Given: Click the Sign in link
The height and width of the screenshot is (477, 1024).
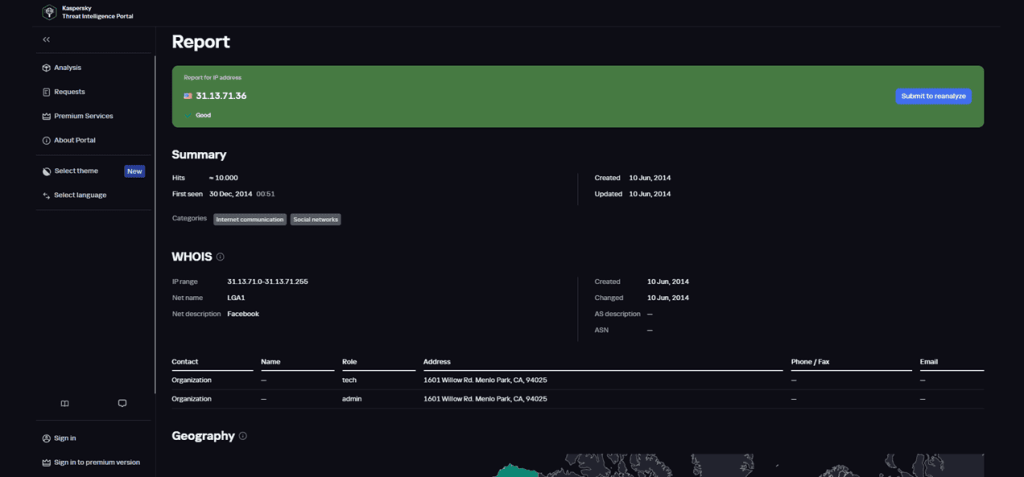Looking at the screenshot, I should coord(64,438).
